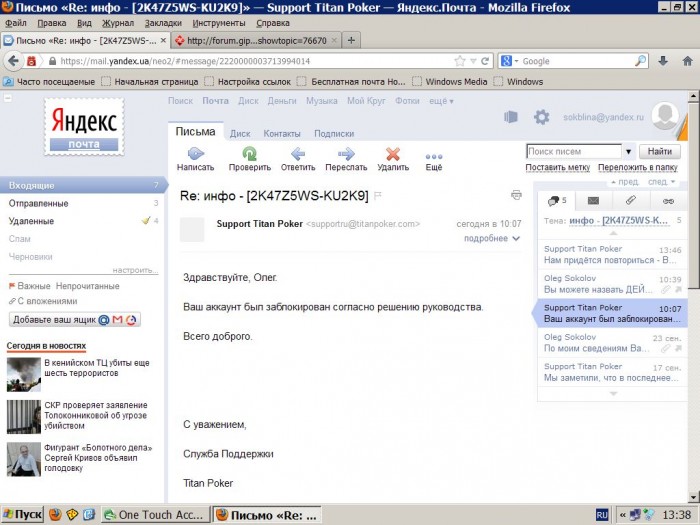The width and height of the screenshot is (700, 525).
Task: Show the envelope messages tab
Action: click(x=593, y=200)
